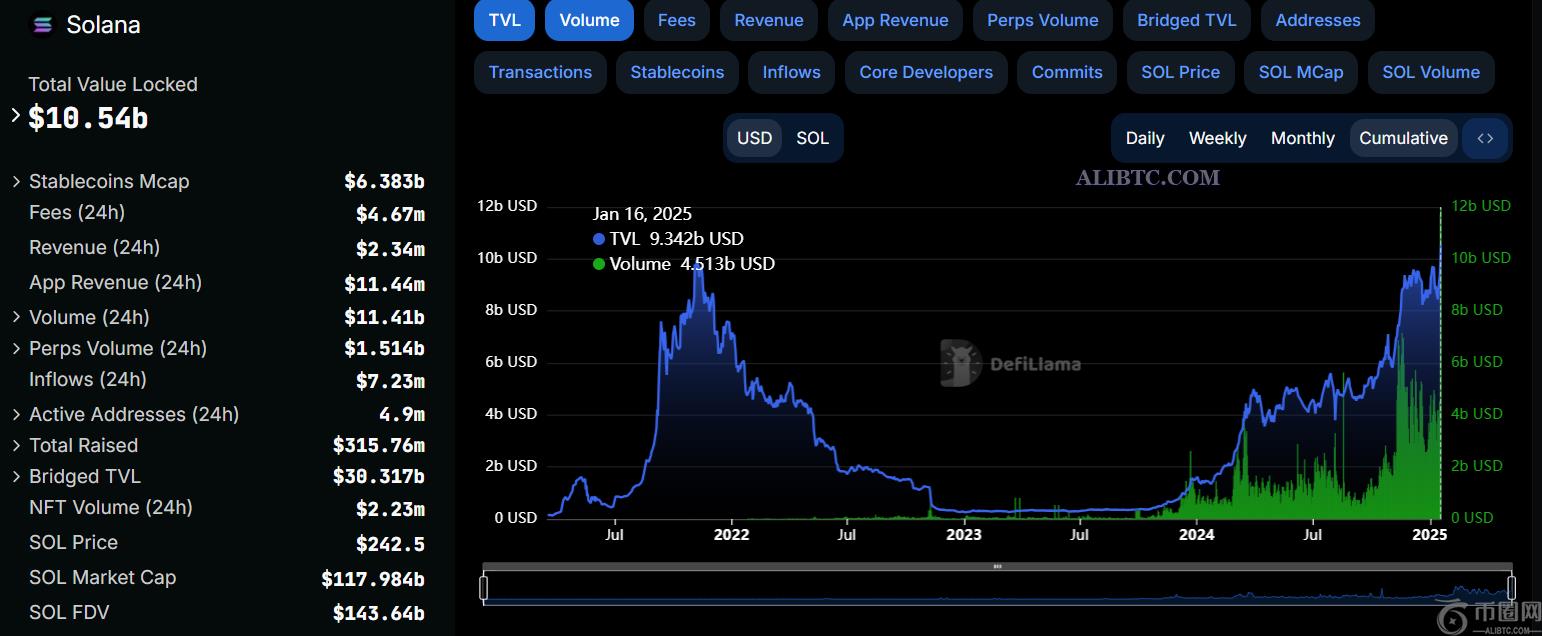Switch denomination to SOL
1542x636 pixels.
coord(812,138)
